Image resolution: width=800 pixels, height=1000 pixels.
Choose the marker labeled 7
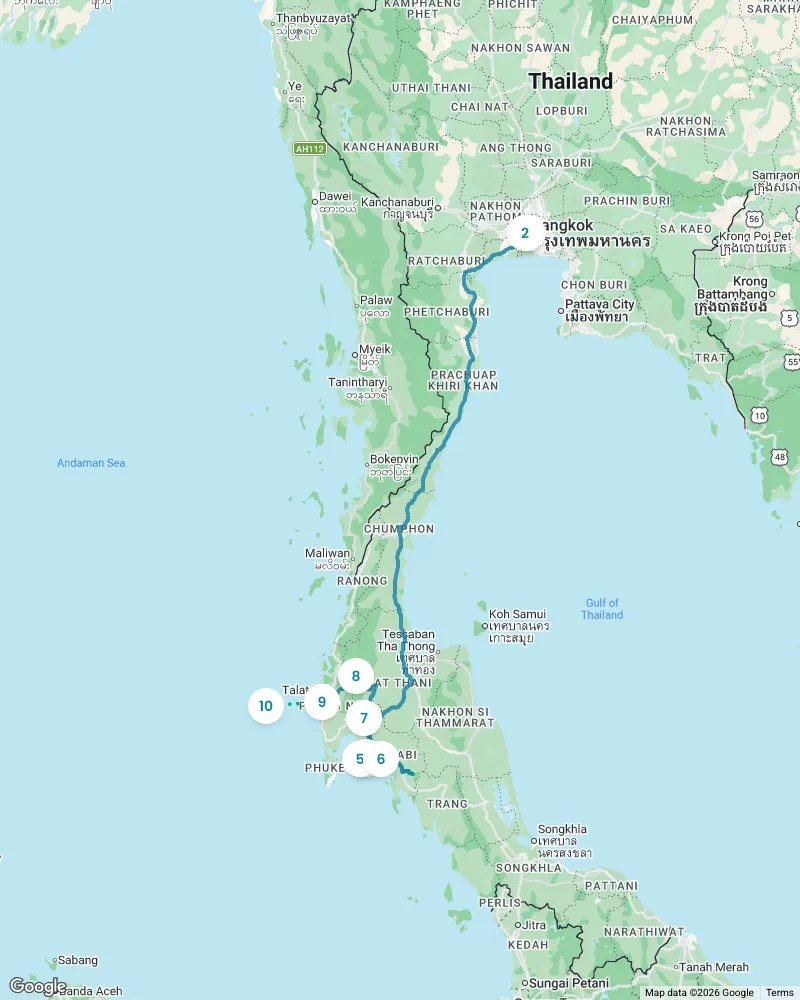pos(364,718)
